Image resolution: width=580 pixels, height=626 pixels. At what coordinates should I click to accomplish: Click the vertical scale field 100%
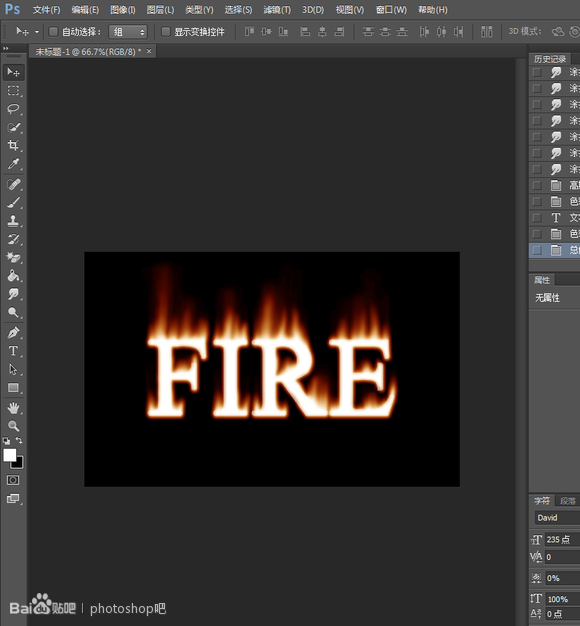click(563, 599)
